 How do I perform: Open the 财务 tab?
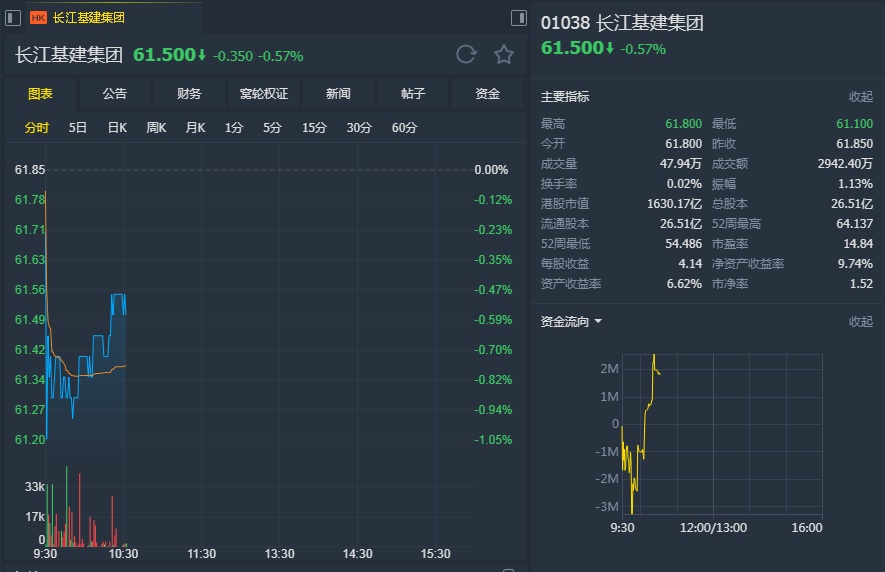(x=189, y=94)
